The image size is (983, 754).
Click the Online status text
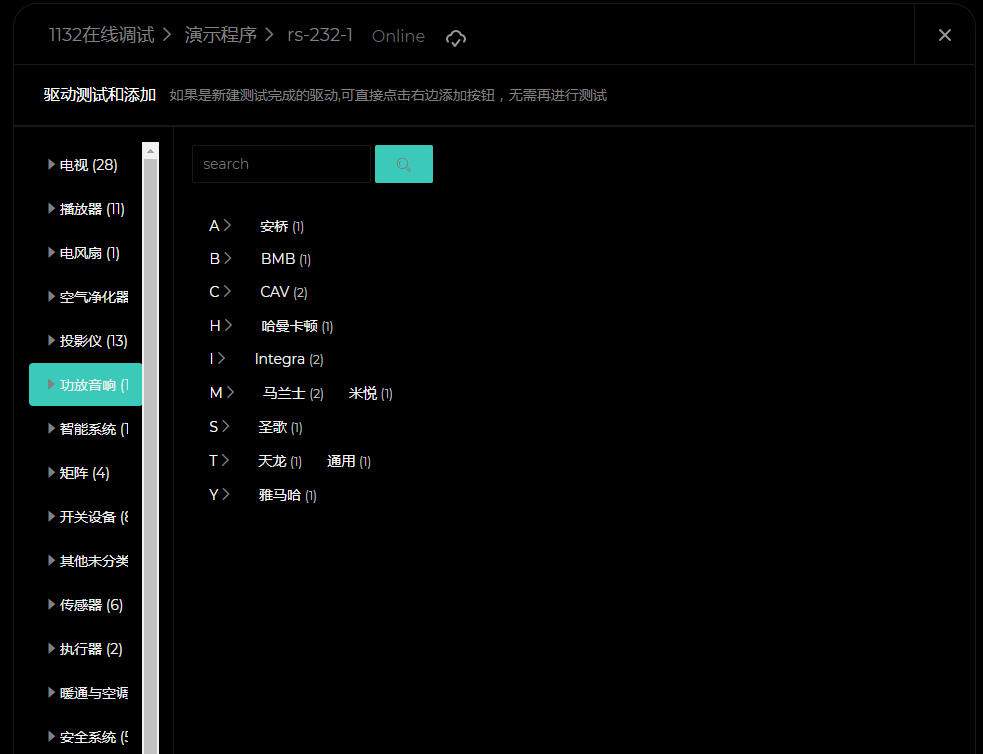point(398,36)
